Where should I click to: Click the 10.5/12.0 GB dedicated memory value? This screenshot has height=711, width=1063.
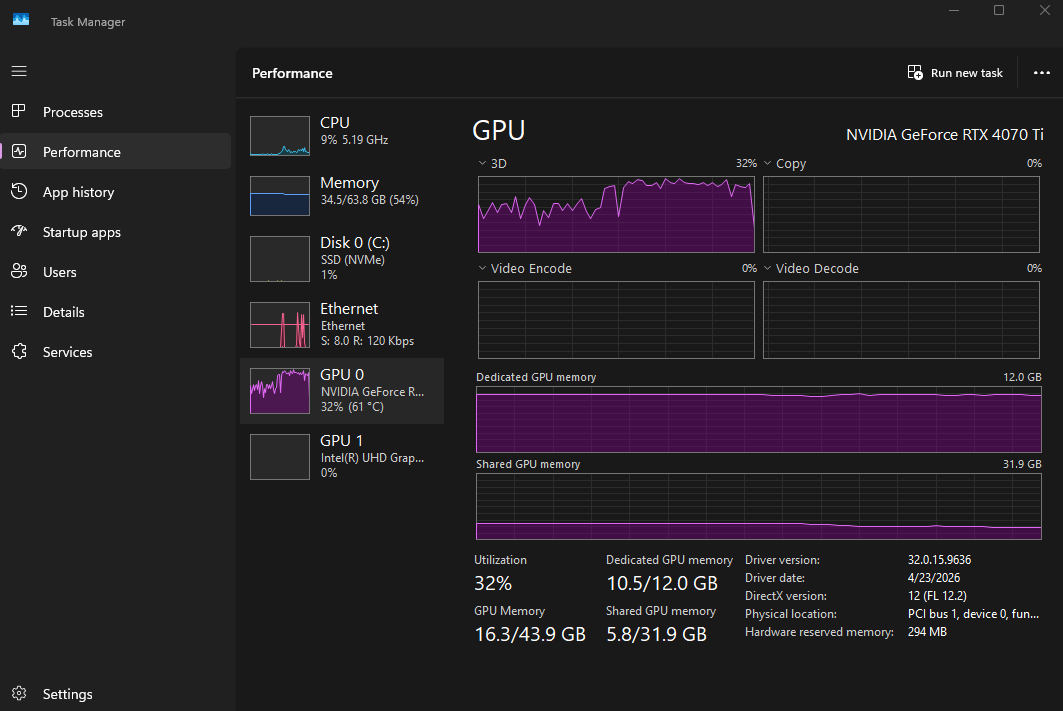(662, 583)
